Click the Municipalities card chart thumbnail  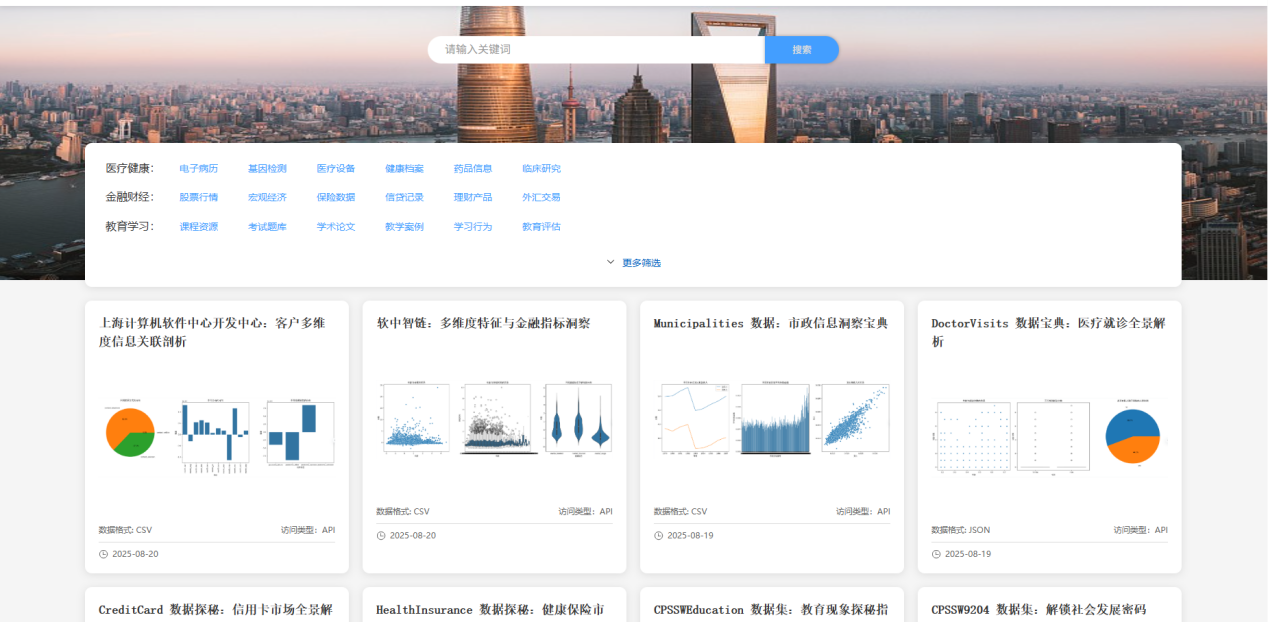[x=772, y=419]
